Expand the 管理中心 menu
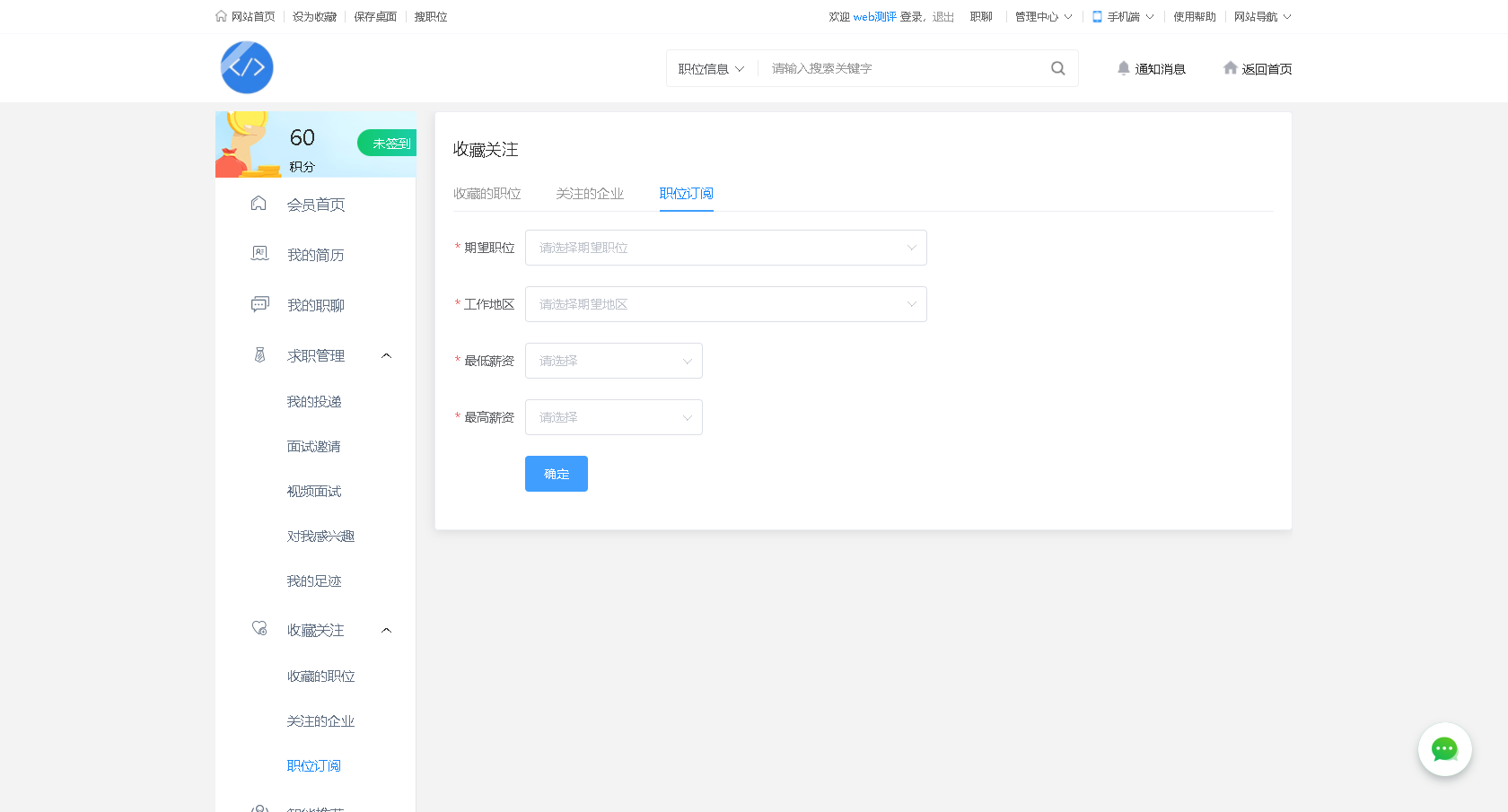The width and height of the screenshot is (1508, 812). point(1043,17)
